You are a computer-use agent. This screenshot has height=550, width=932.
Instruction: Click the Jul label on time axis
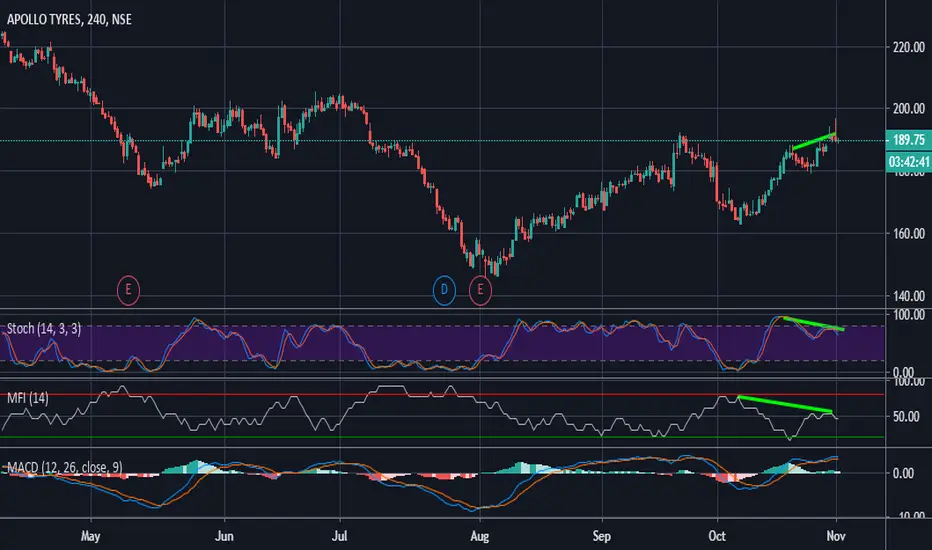coord(339,536)
